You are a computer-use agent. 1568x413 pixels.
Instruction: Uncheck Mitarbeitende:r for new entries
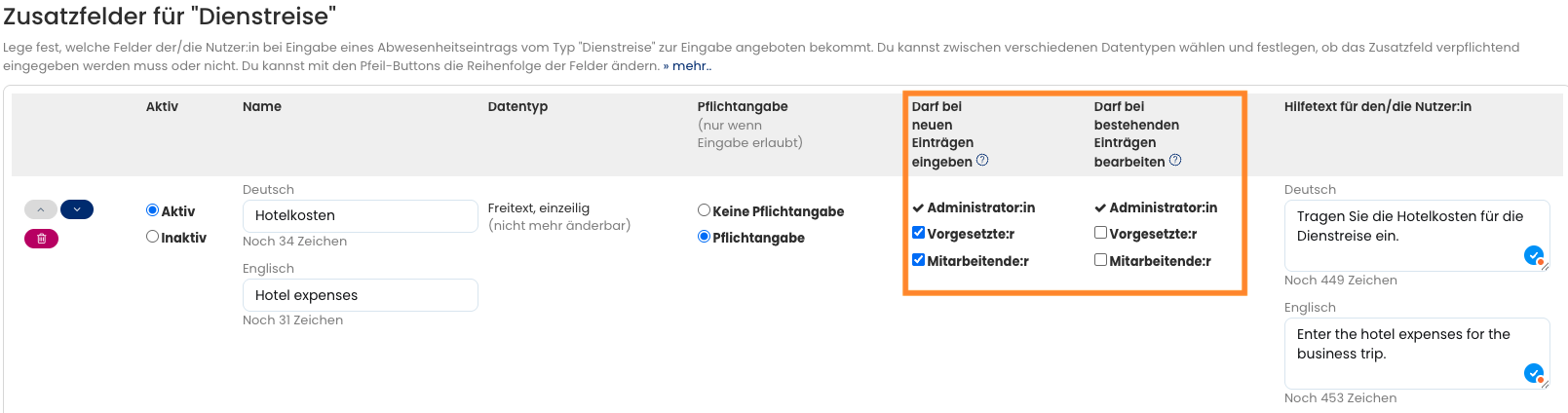click(x=918, y=260)
